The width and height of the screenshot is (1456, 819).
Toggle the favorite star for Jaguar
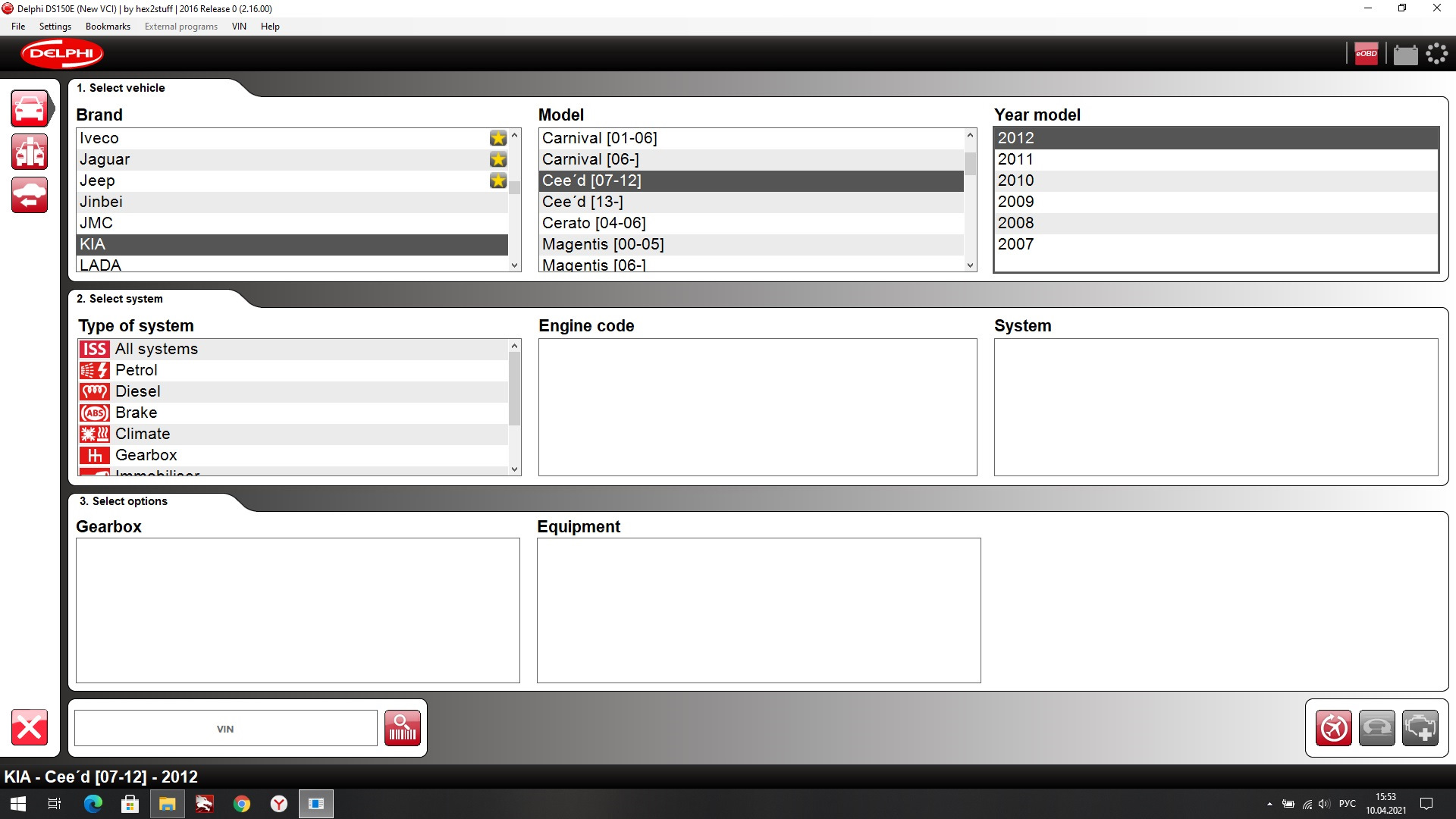498,159
